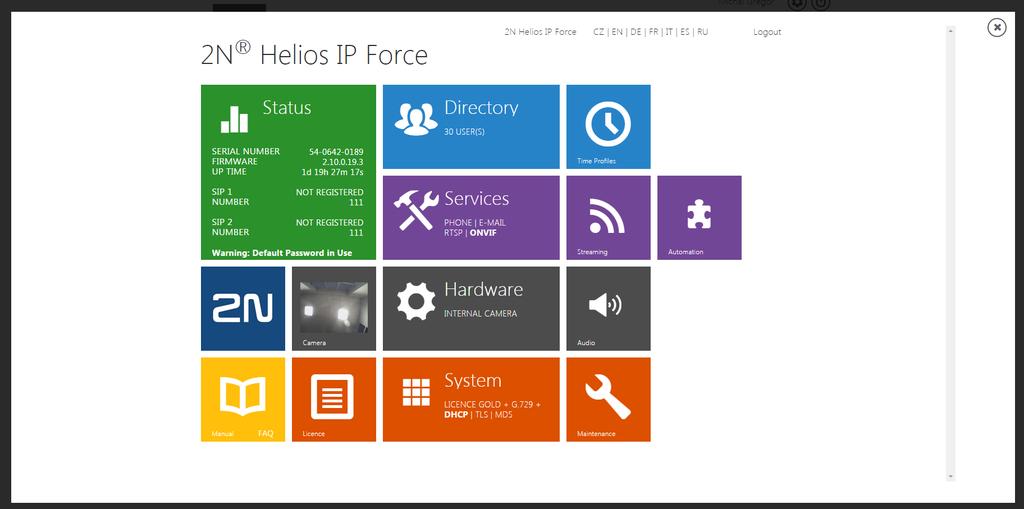Image resolution: width=1024 pixels, height=509 pixels.
Task: Switch language to ES
Action: coord(684,31)
